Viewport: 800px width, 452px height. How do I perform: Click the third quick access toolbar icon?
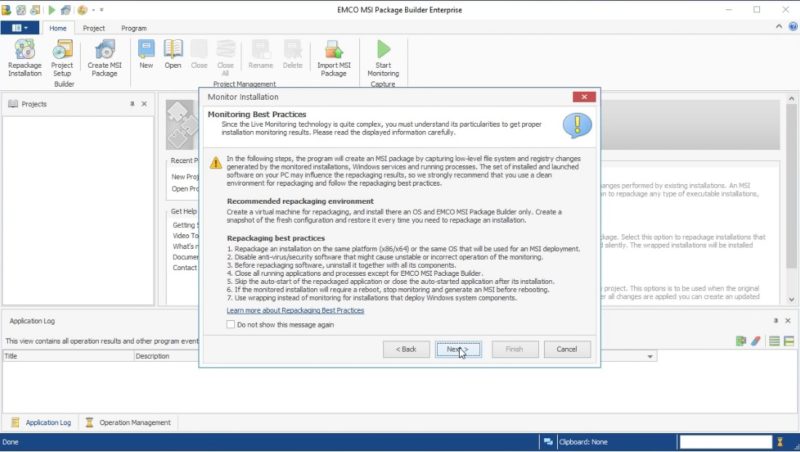(35, 10)
